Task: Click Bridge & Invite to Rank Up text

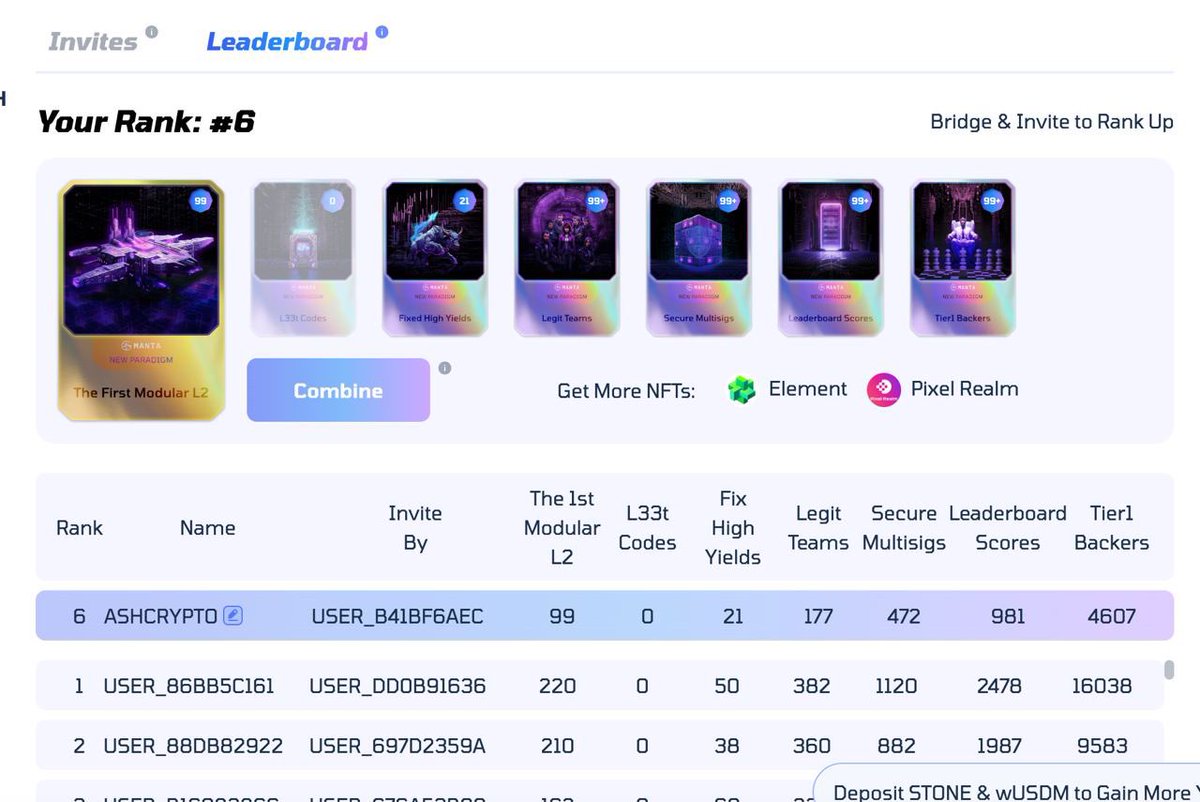Action: [x=1052, y=122]
